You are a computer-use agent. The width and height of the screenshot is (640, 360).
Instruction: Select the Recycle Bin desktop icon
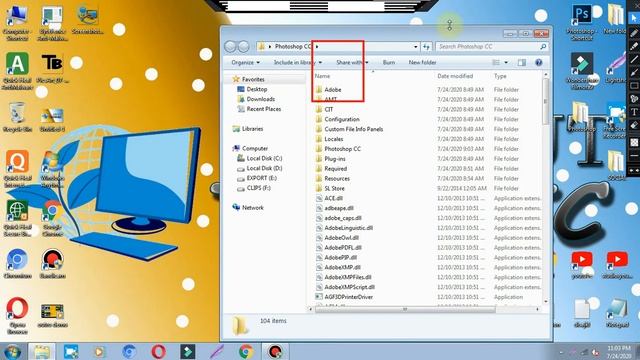17,118
